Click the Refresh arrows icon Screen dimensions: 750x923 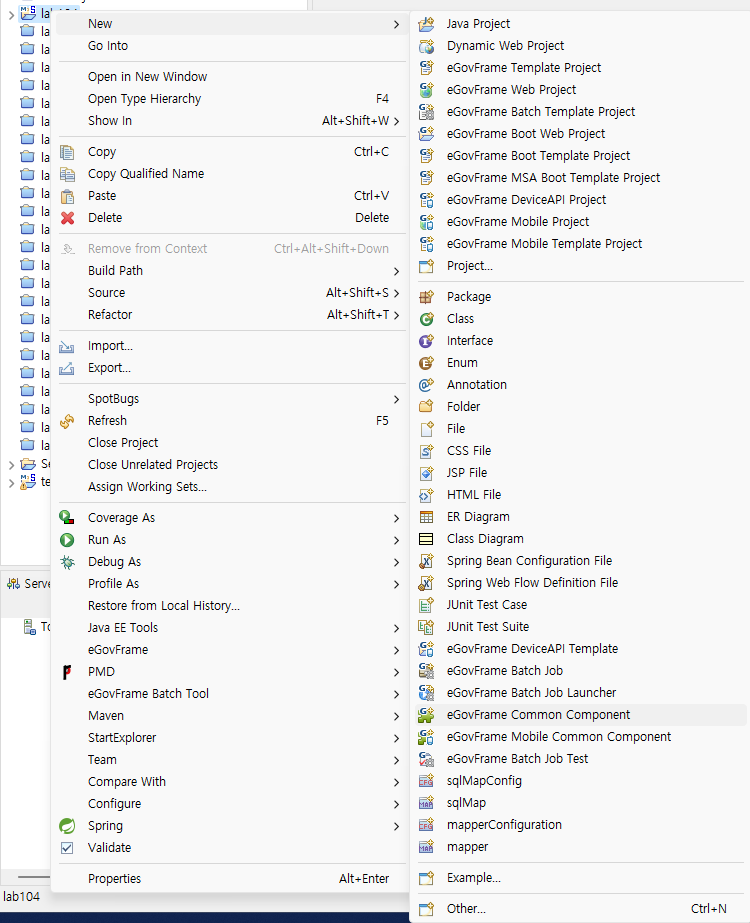(68, 421)
